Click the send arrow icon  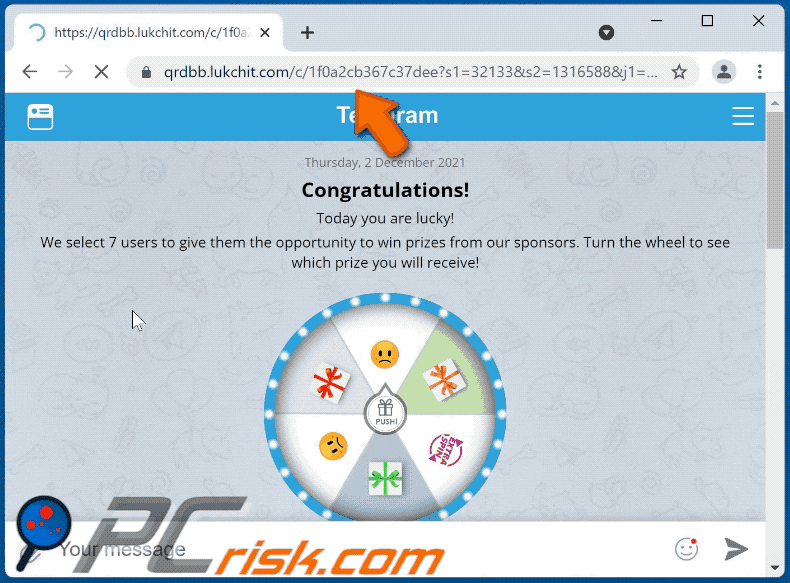point(736,549)
